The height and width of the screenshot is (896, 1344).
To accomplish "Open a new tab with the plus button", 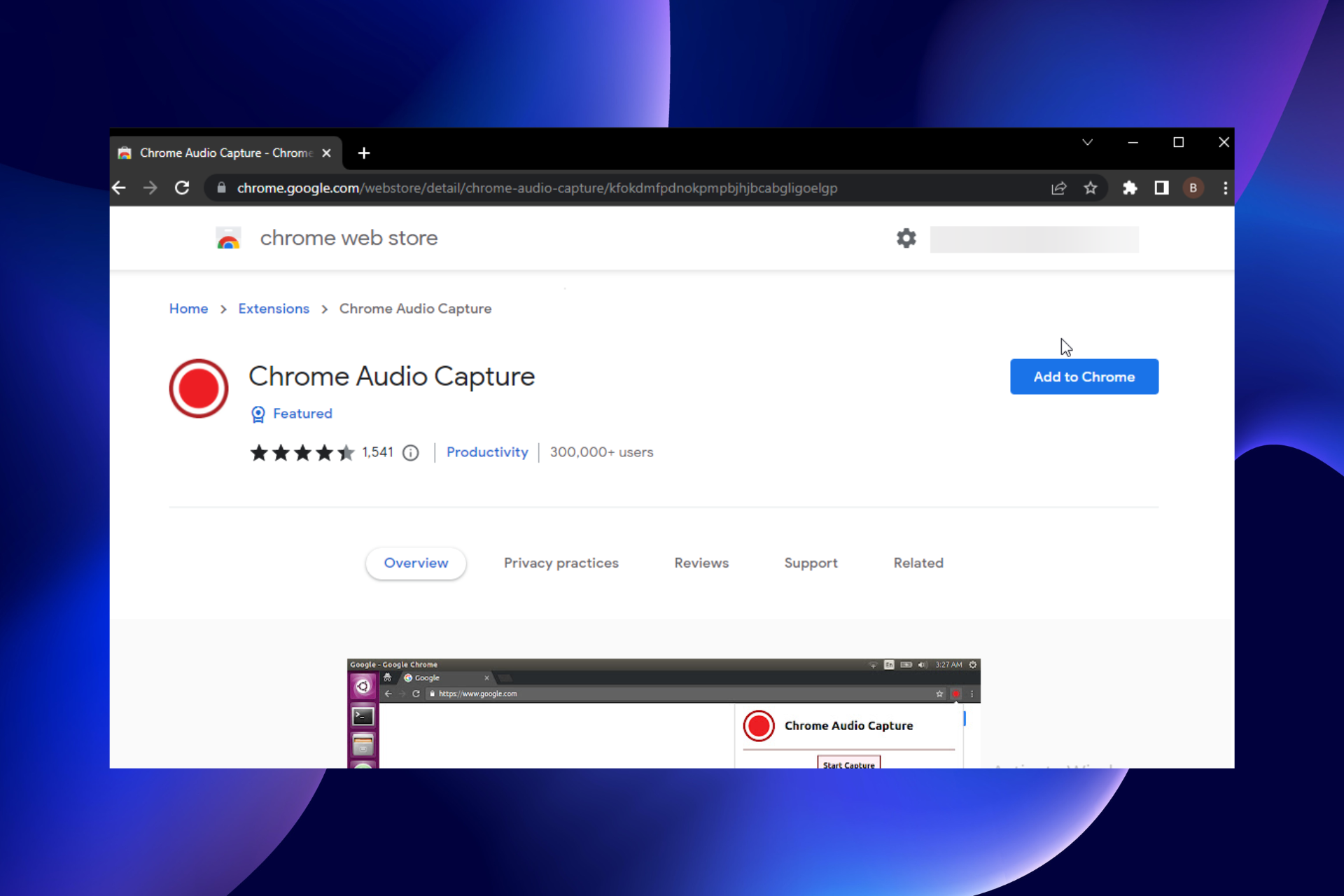I will point(364,153).
